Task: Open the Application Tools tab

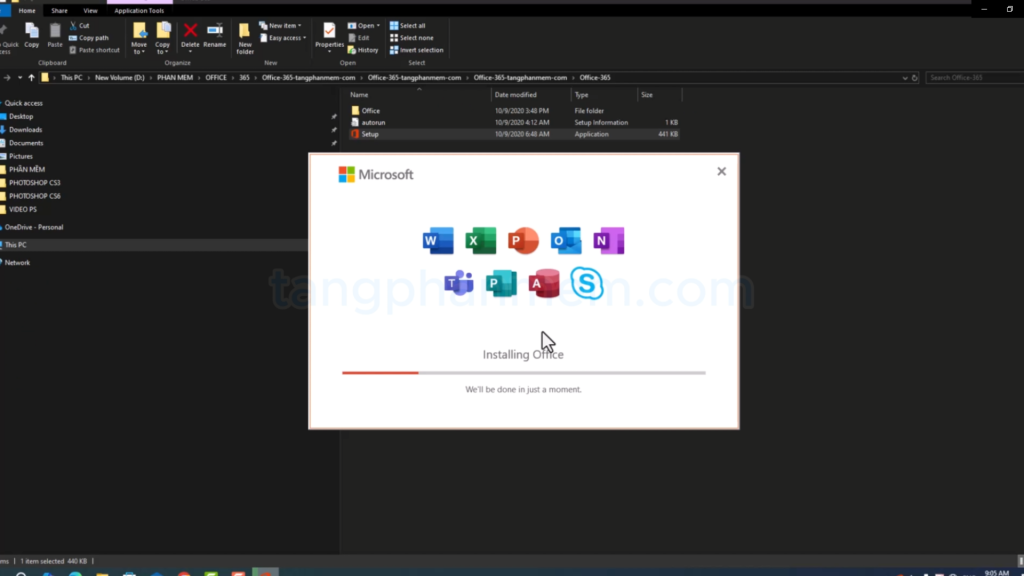Action: click(x=139, y=10)
